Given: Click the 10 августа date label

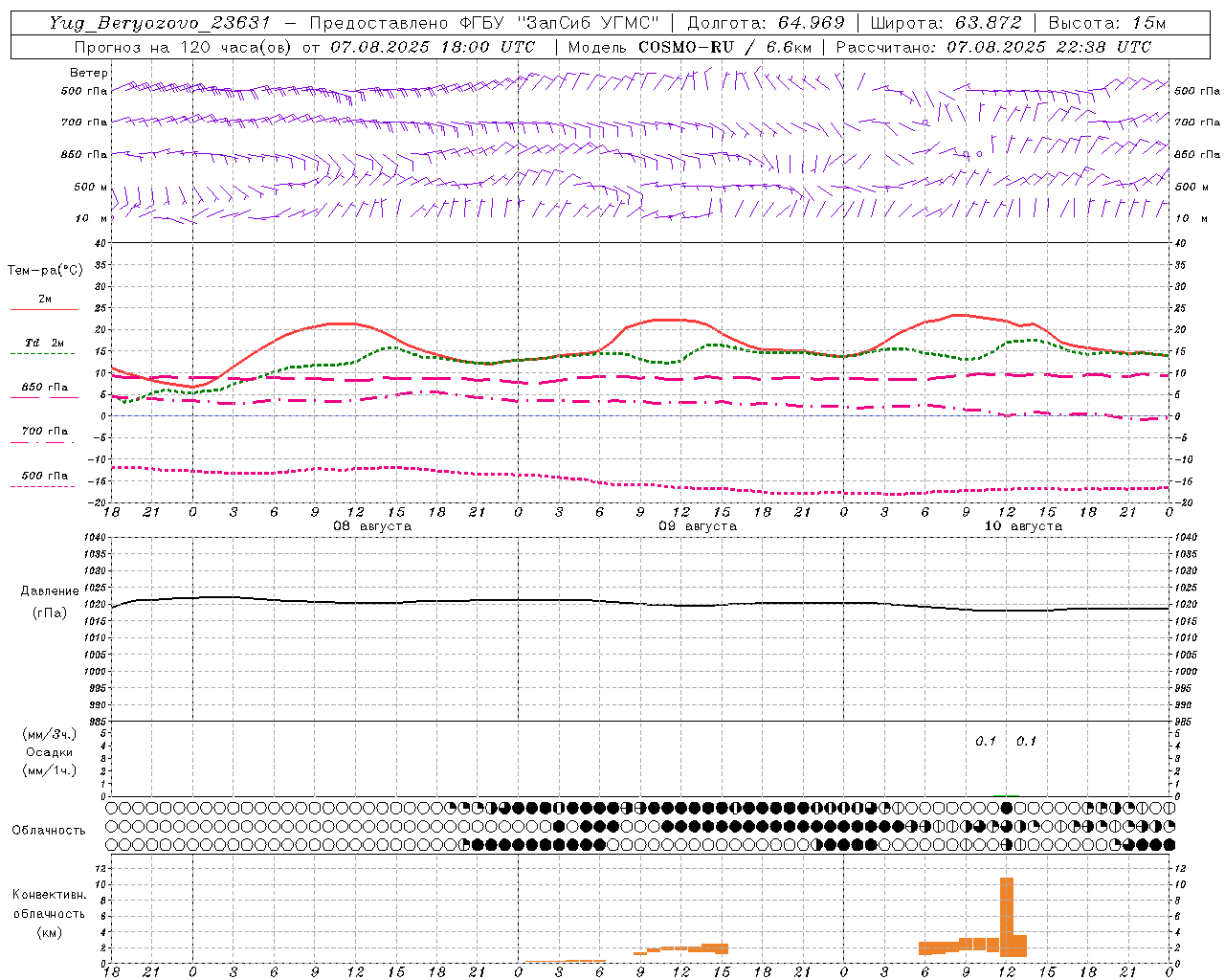Looking at the screenshot, I should click(1023, 526).
